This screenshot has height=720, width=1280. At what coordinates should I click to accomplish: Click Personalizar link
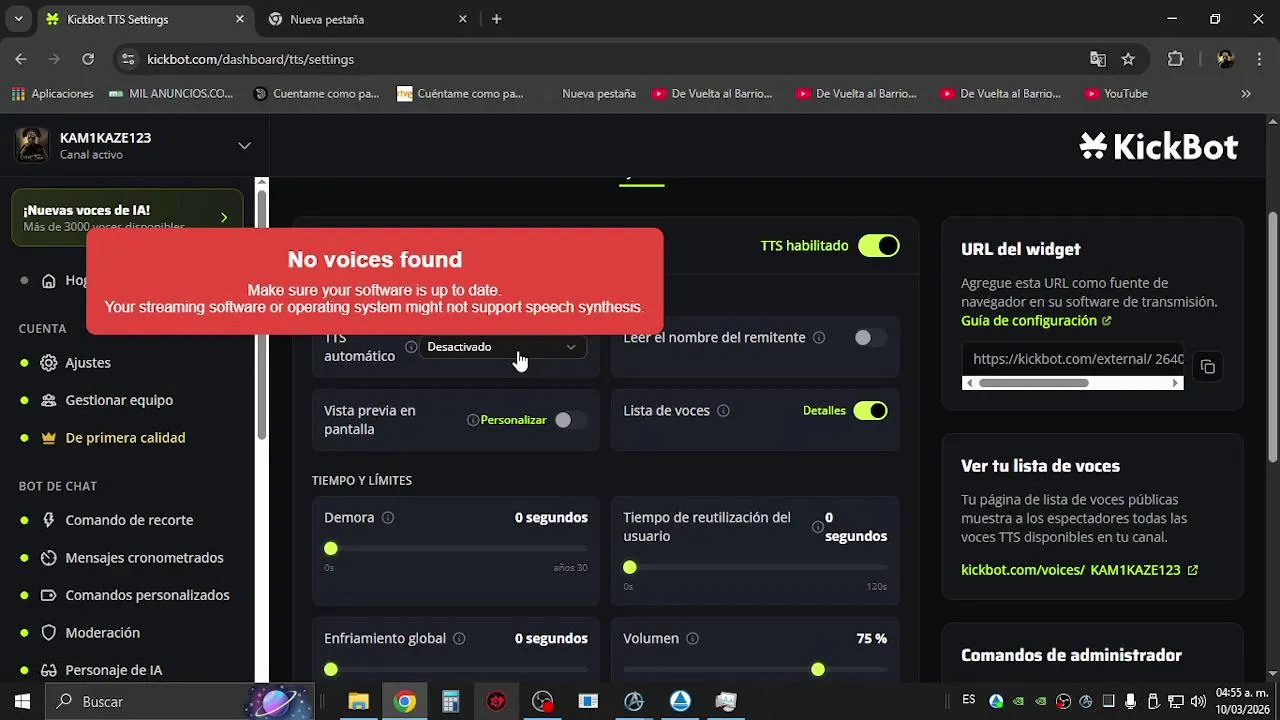(513, 420)
